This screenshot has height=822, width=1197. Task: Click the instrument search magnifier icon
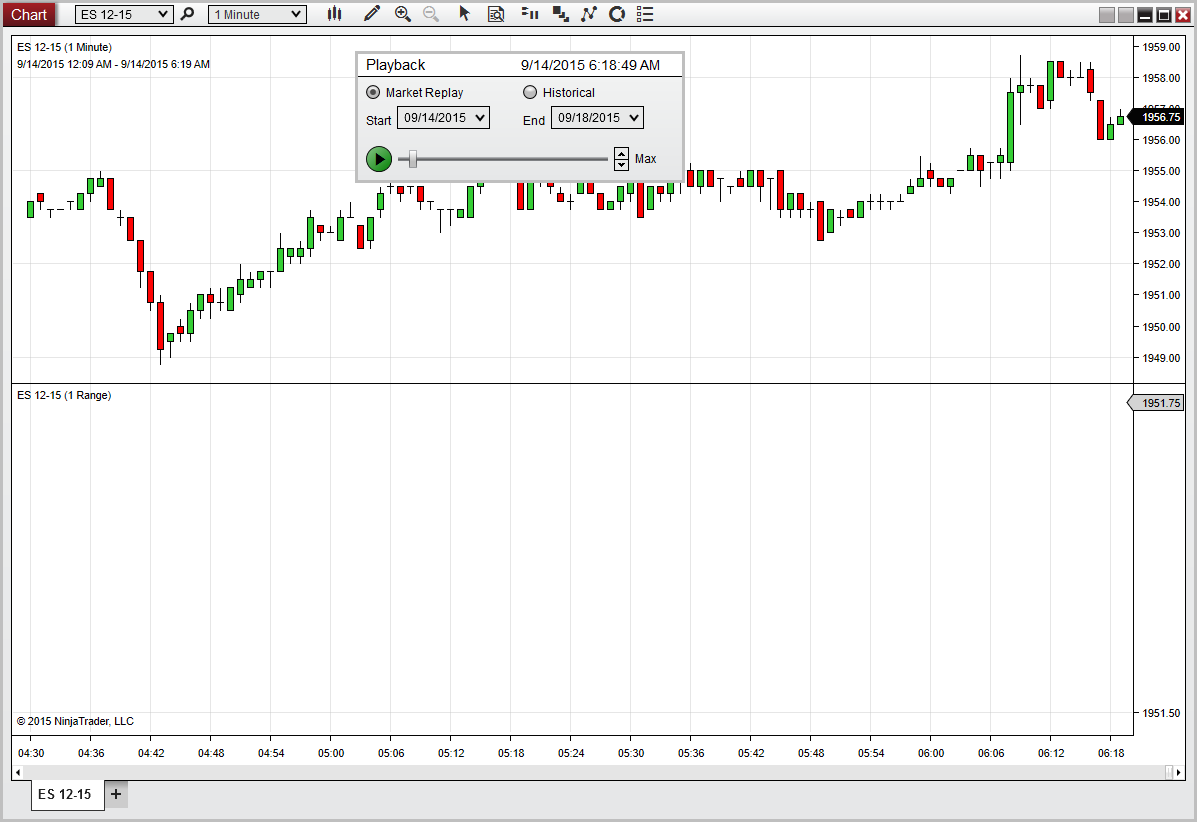pos(187,14)
